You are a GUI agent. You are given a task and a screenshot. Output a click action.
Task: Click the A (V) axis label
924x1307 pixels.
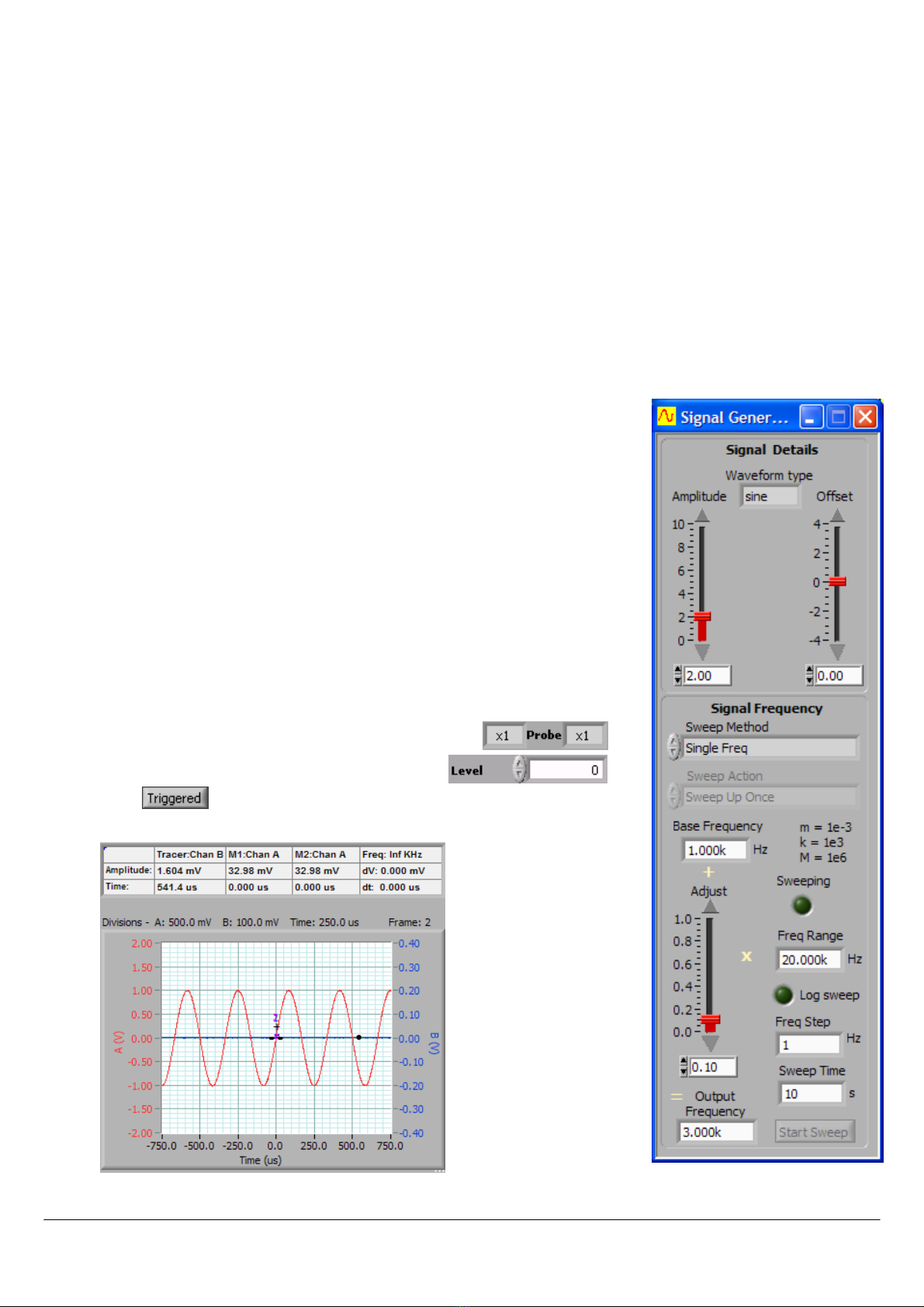click(119, 1042)
